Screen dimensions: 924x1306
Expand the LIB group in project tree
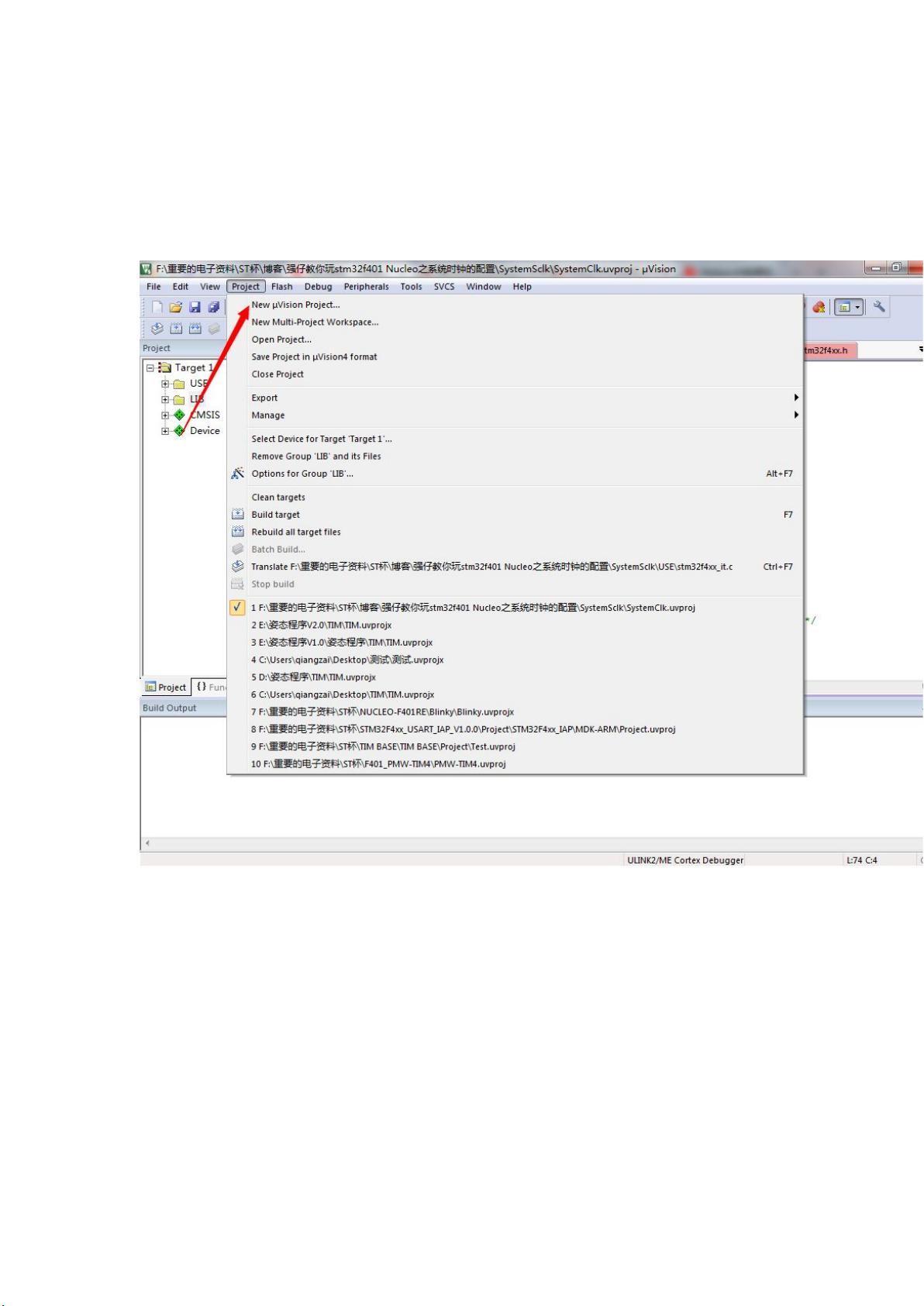165,400
